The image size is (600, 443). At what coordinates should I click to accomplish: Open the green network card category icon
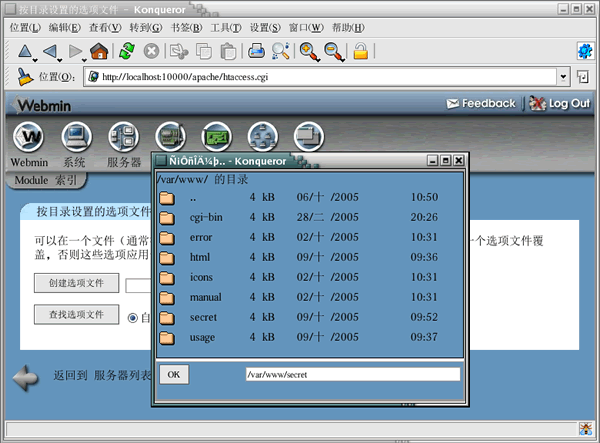click(x=217, y=137)
